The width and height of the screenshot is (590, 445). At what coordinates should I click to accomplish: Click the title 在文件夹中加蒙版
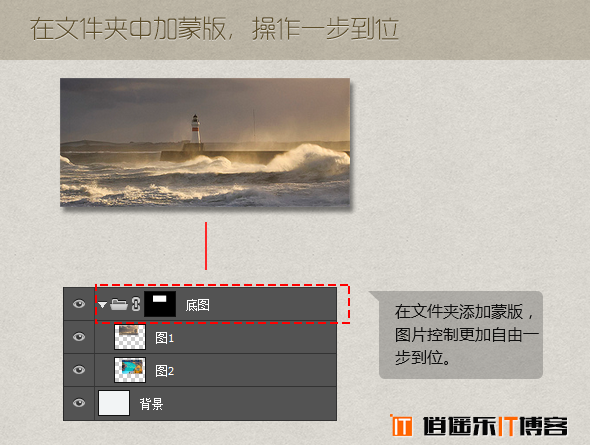pos(129,29)
